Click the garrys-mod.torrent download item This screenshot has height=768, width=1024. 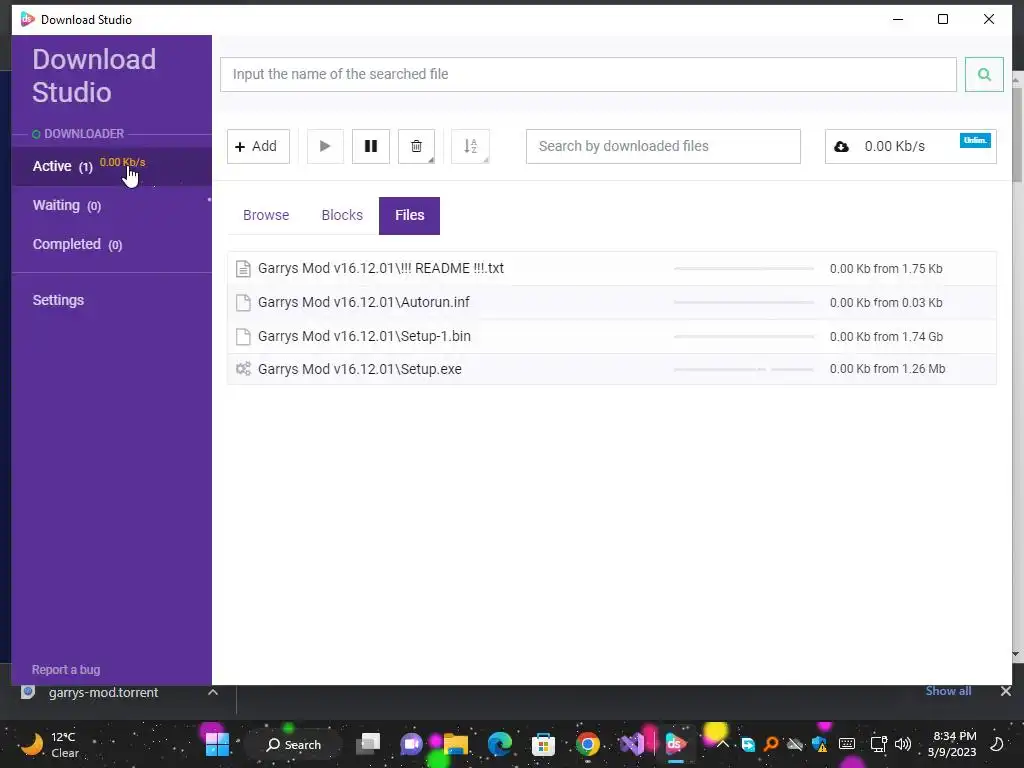coord(103,692)
